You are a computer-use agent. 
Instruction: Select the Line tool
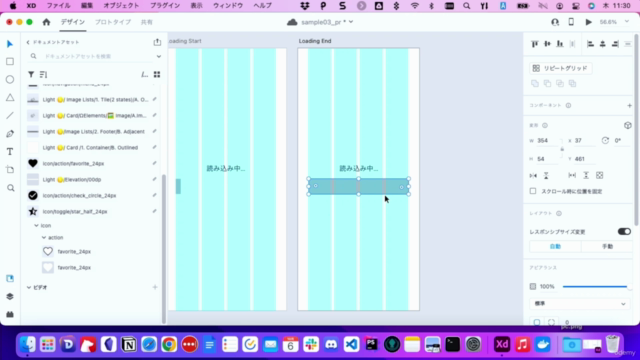[10, 116]
